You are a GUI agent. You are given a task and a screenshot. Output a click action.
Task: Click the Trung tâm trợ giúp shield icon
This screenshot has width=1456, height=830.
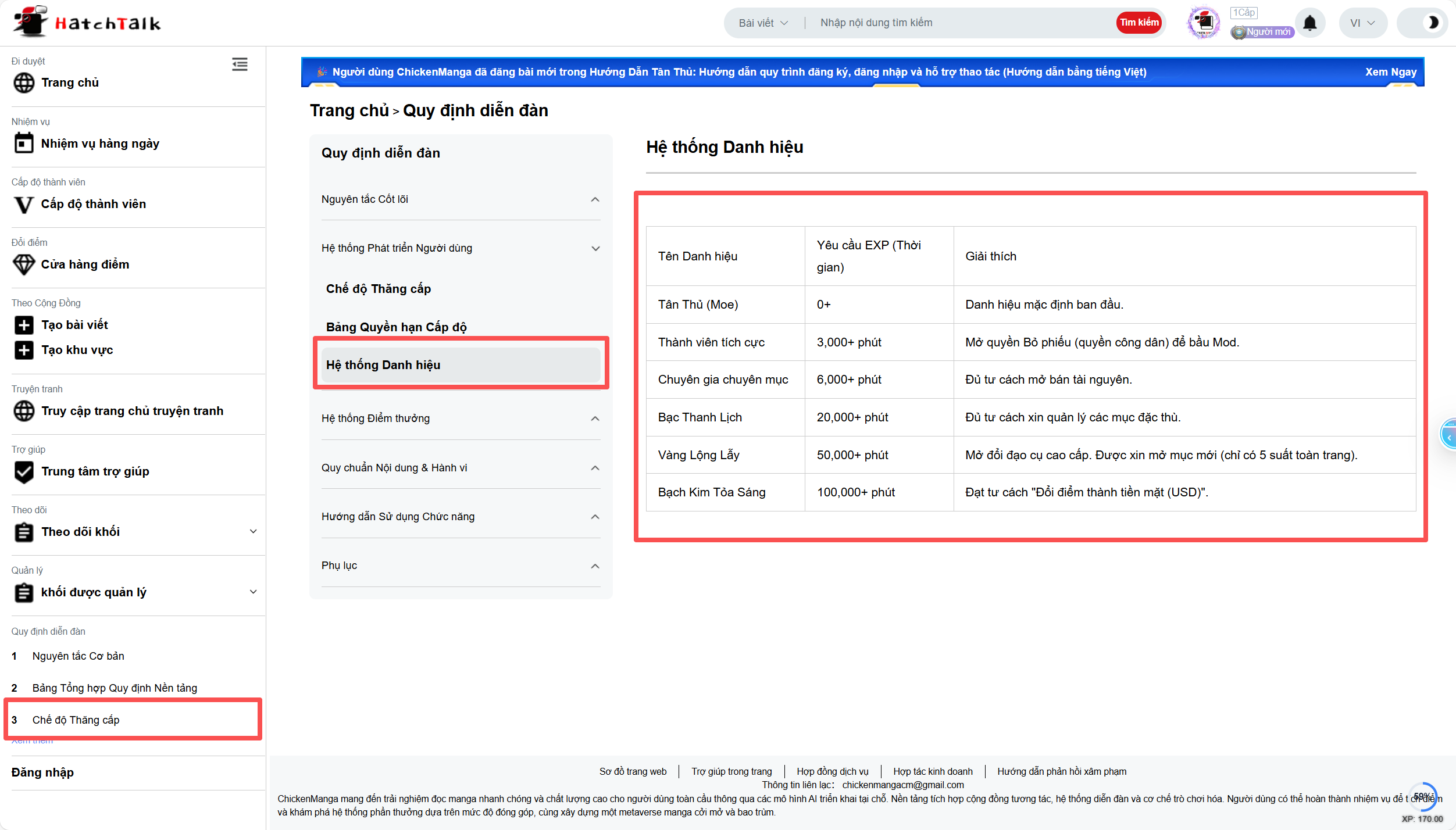point(24,471)
